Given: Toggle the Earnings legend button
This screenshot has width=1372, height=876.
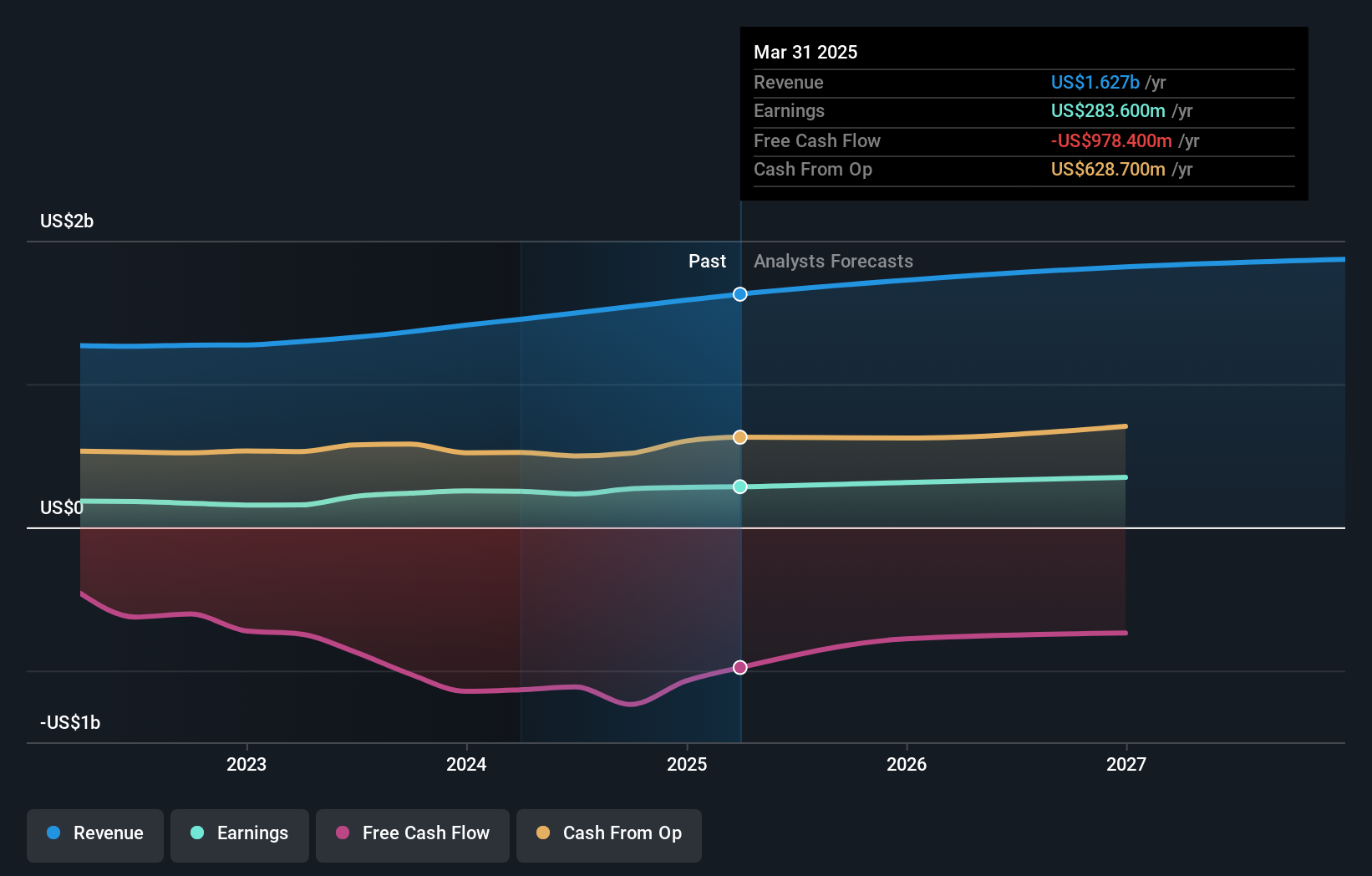Looking at the screenshot, I should pos(240,835).
